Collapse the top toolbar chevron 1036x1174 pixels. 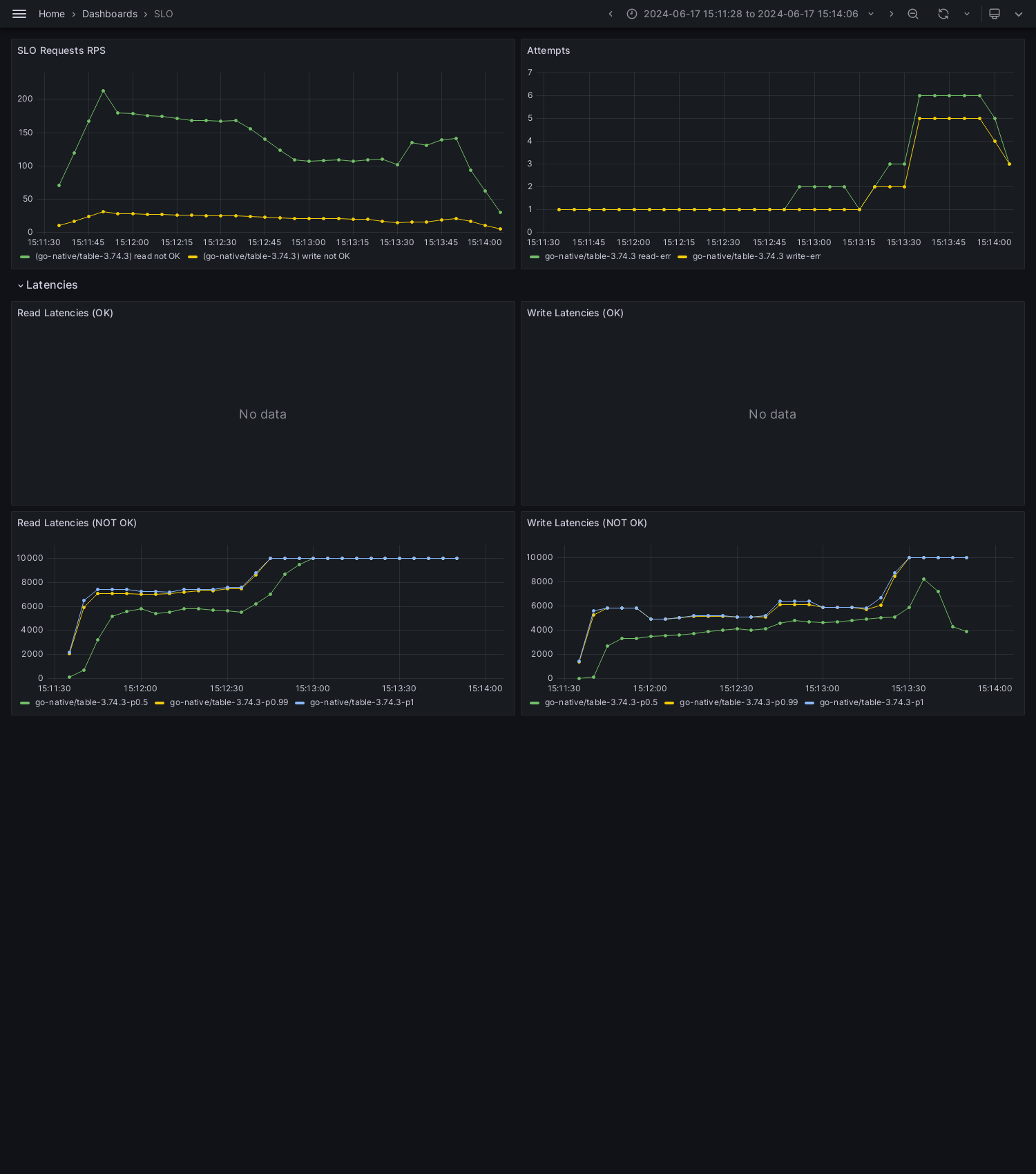[x=1019, y=14]
